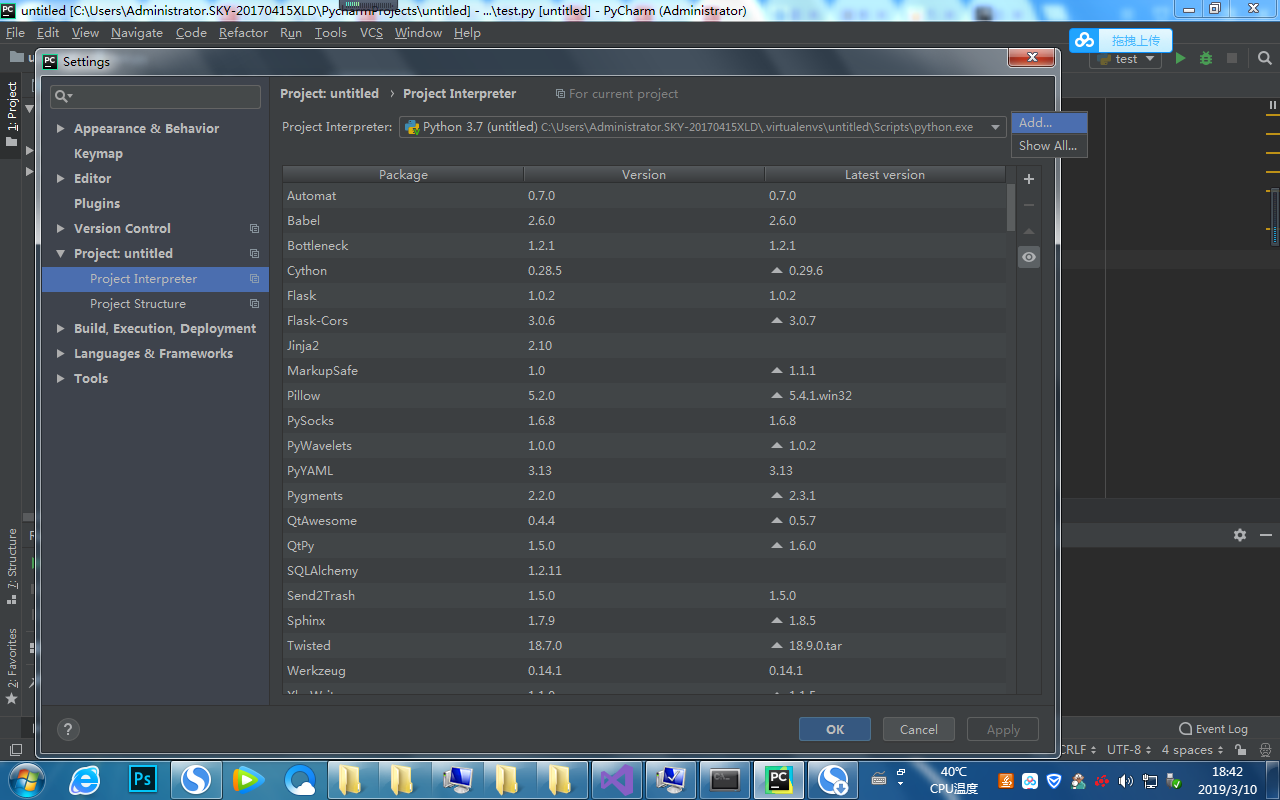Install a new package with the plus icon
Screen dimensions: 1280x800
click(1028, 180)
